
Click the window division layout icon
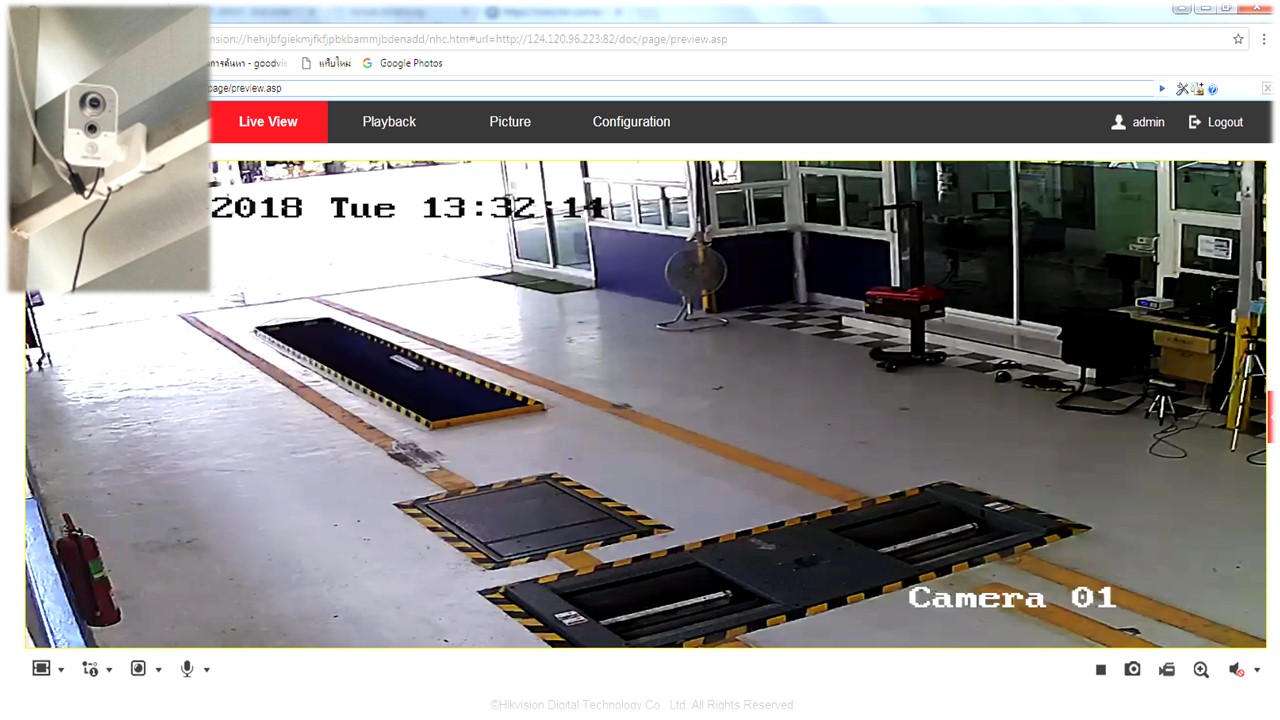point(41,669)
